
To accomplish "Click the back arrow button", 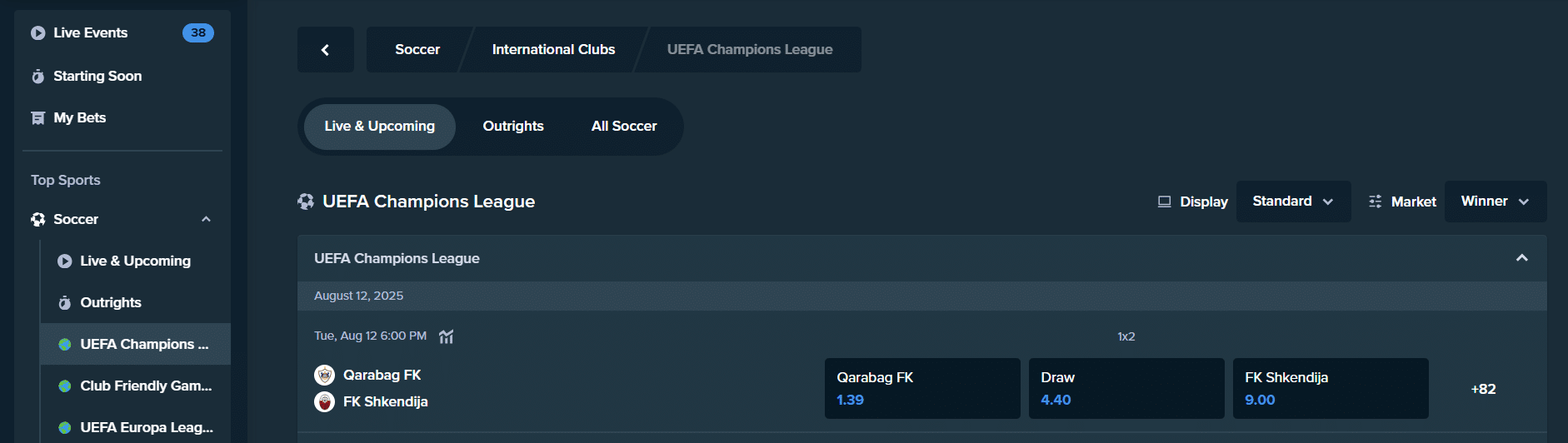I will tap(325, 50).
